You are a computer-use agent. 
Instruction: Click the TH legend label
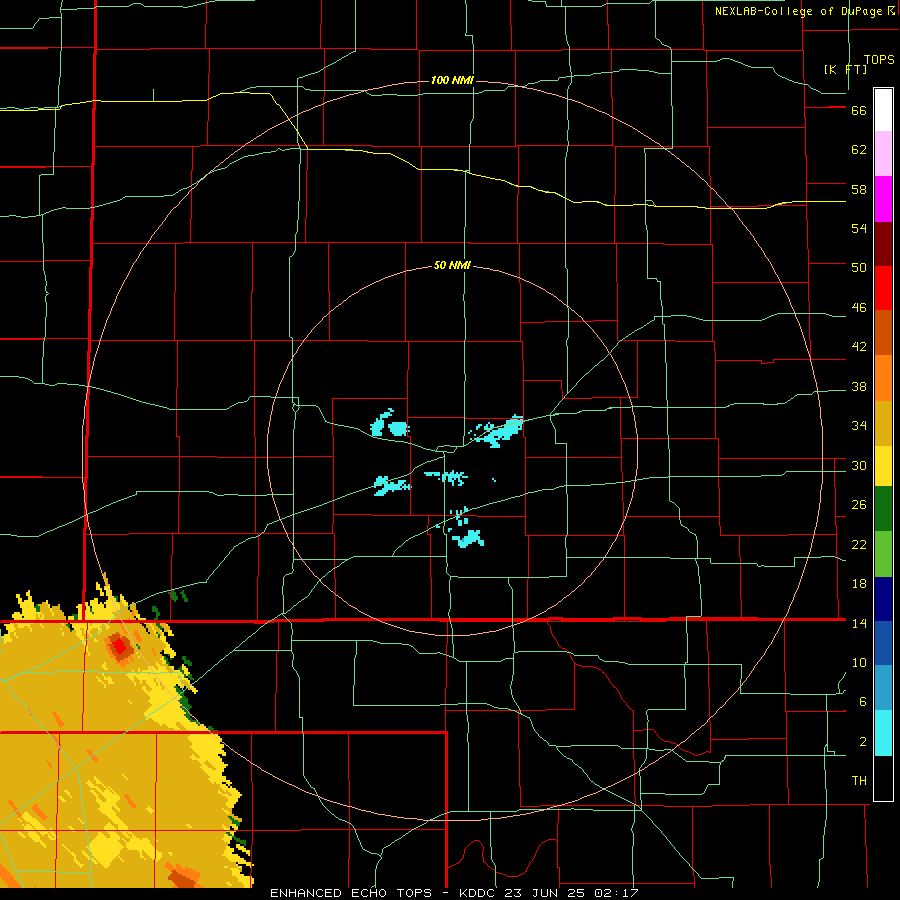(859, 781)
